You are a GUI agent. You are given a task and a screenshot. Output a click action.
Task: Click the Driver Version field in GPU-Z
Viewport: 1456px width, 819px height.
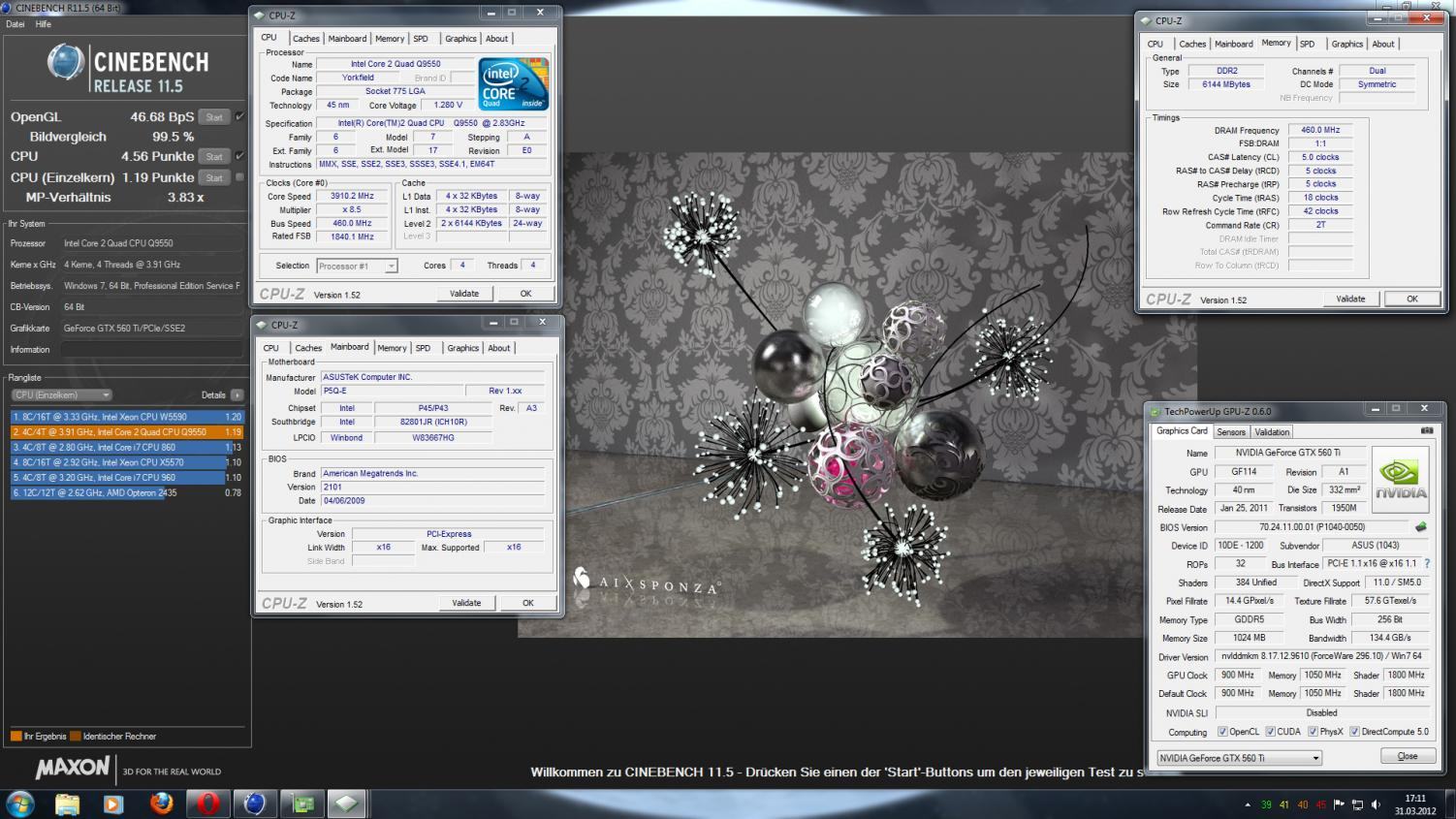click(x=1321, y=656)
